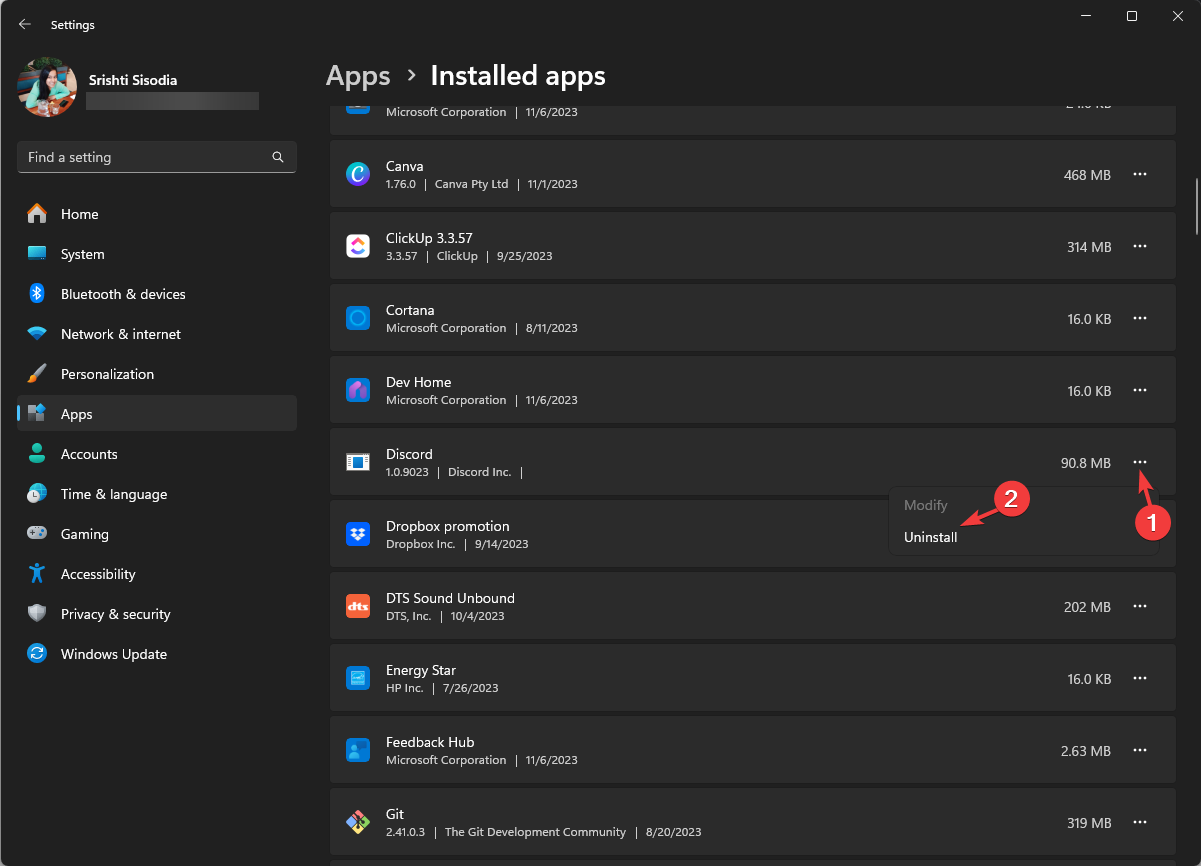Click the Cortana app icon

click(358, 318)
